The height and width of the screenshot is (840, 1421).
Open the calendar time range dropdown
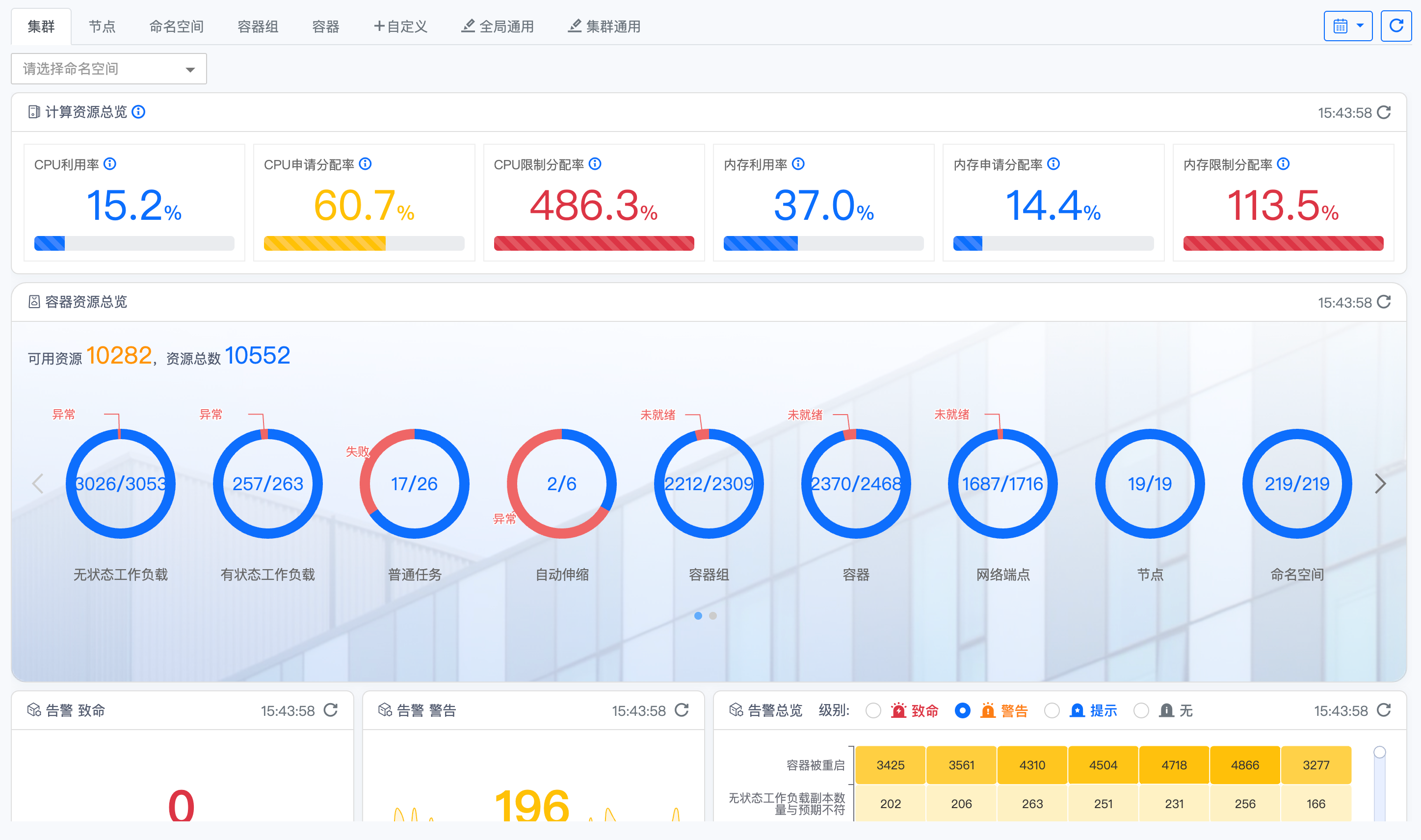pos(1348,26)
